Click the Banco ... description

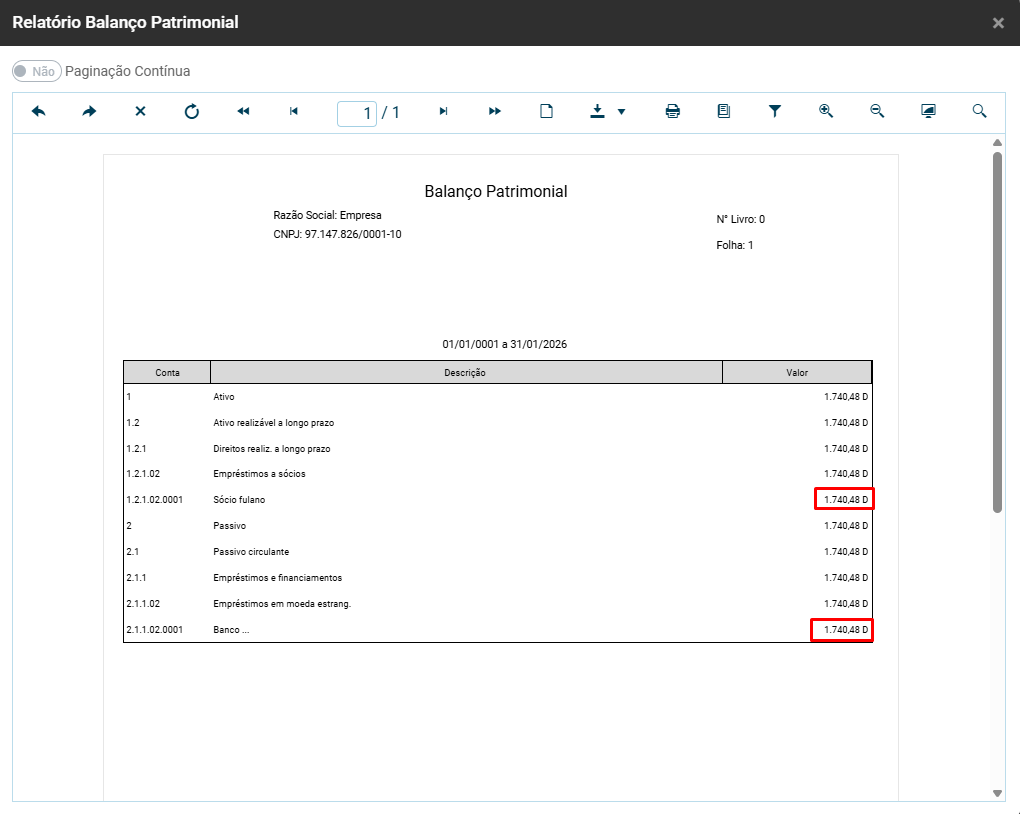click(231, 630)
